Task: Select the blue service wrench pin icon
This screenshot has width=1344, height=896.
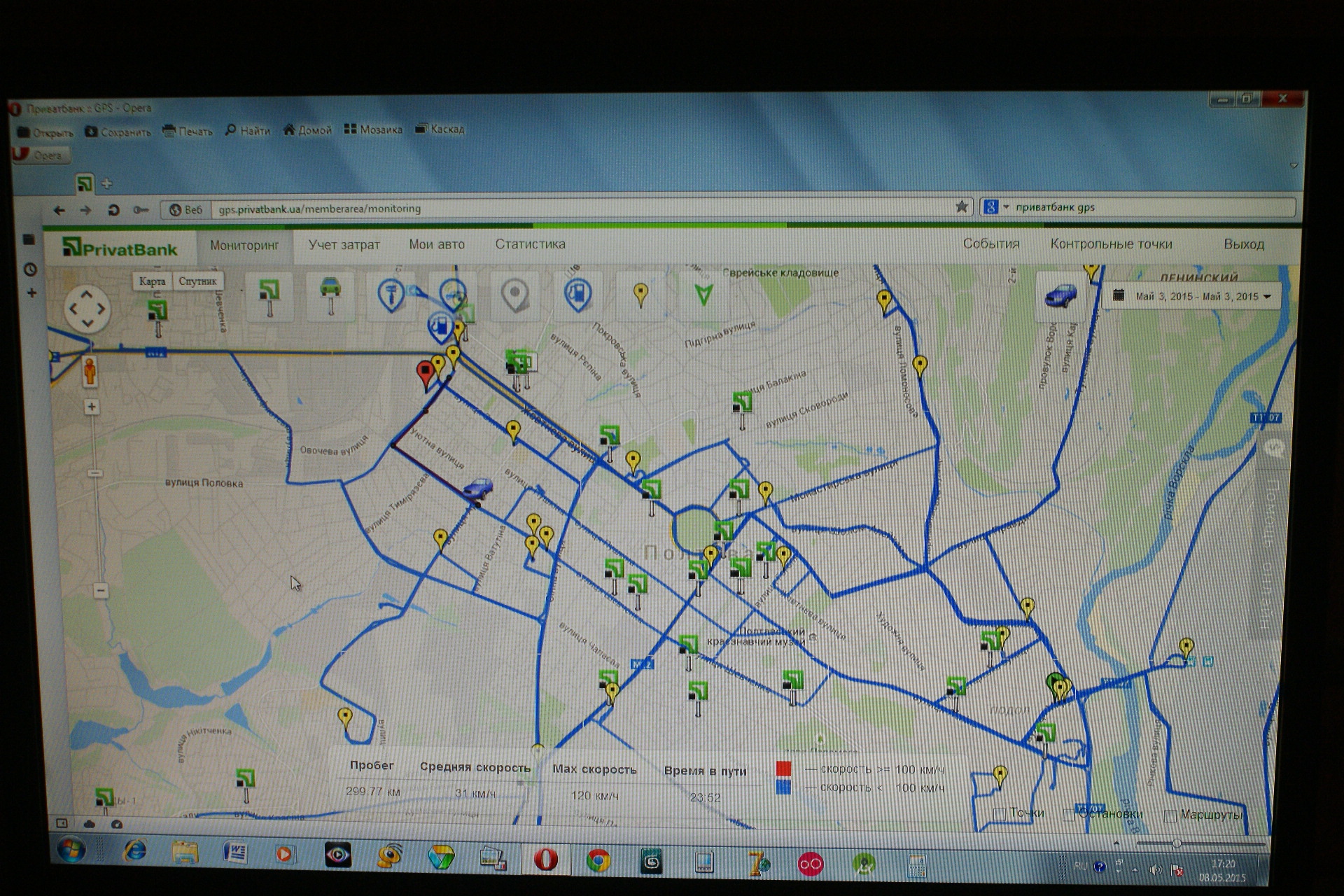Action: click(391, 295)
